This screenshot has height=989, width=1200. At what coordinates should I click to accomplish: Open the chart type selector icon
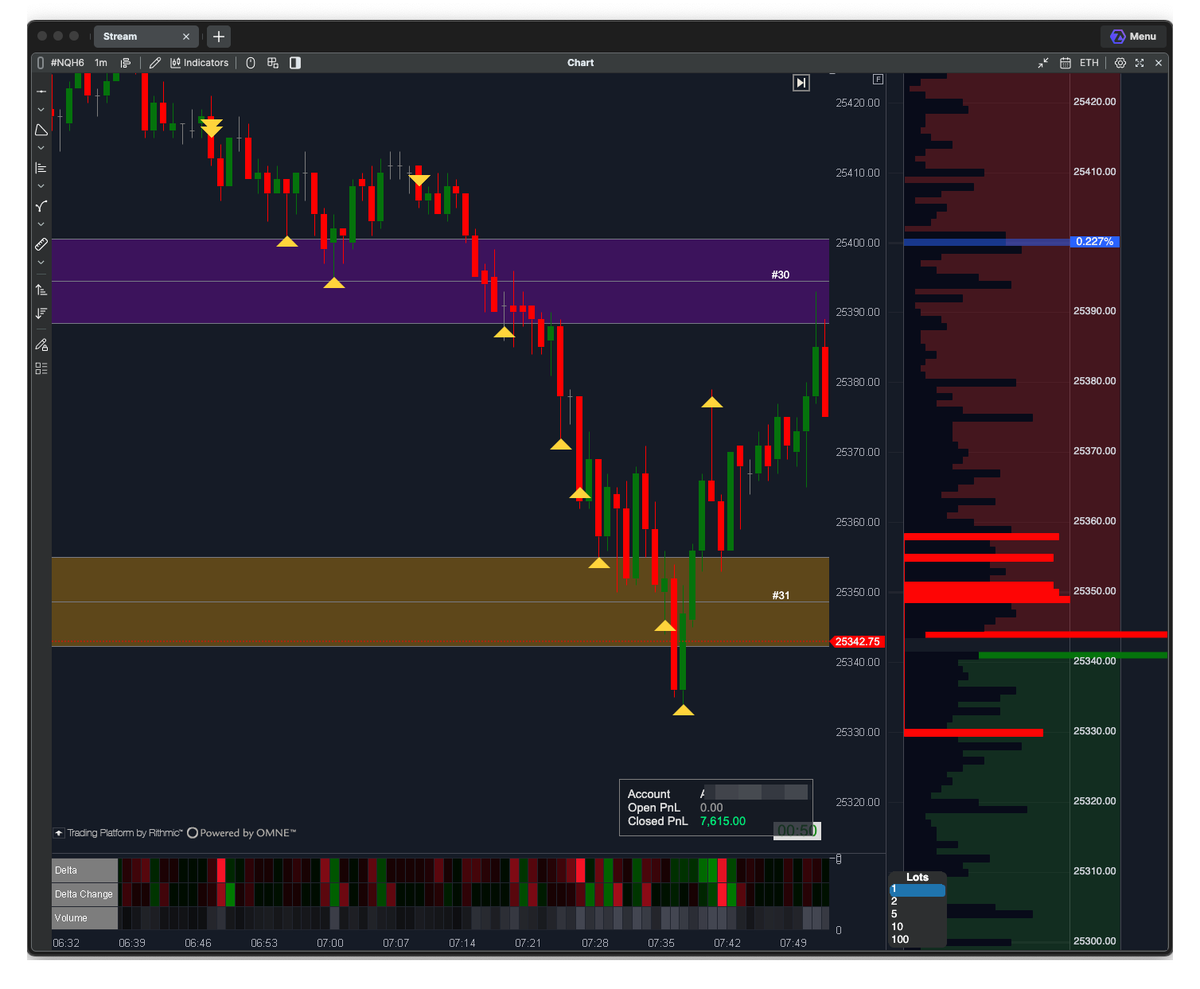(x=126, y=62)
